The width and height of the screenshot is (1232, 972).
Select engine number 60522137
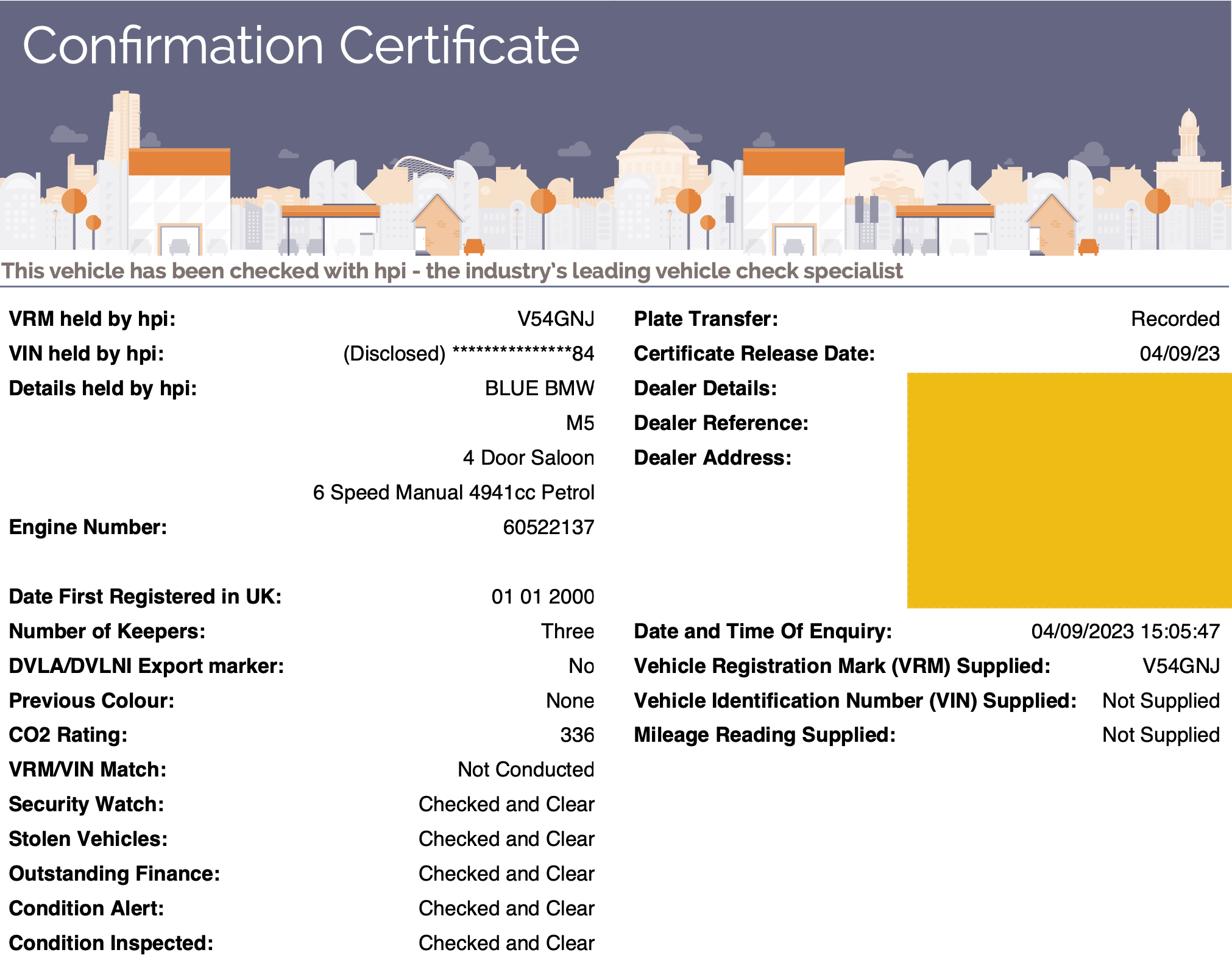[548, 527]
